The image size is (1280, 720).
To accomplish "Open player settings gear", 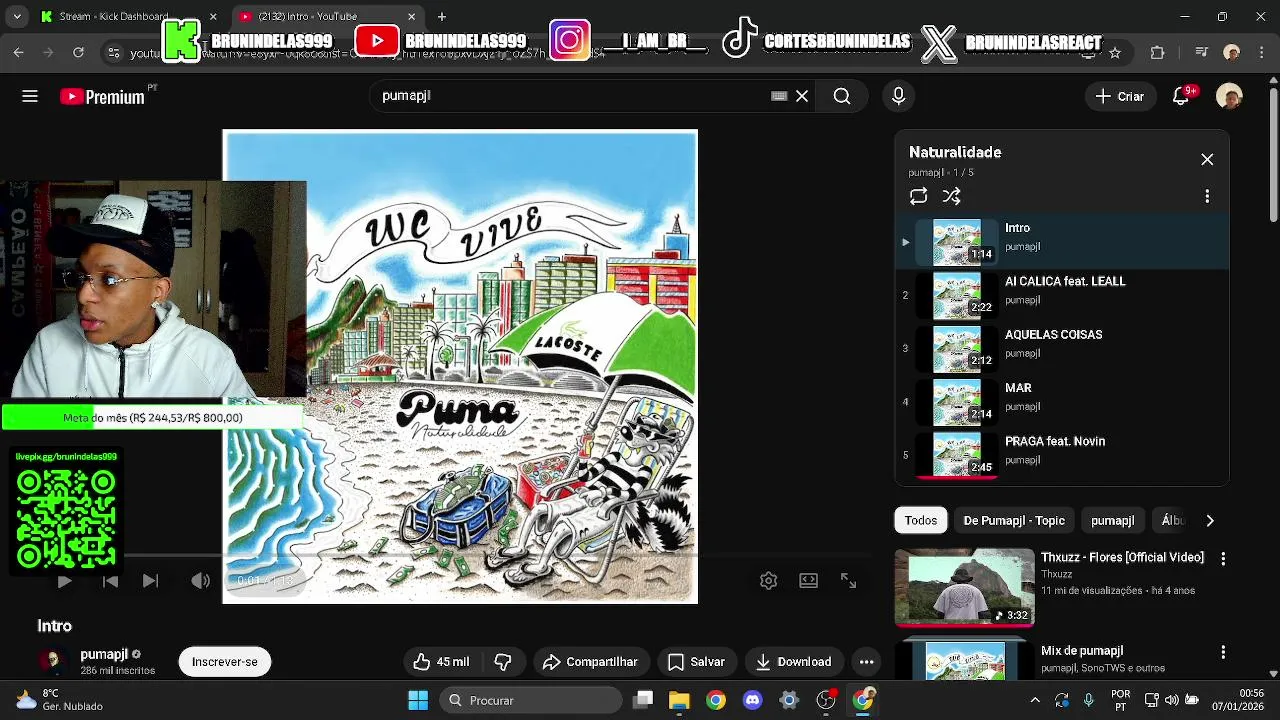I will [768, 581].
